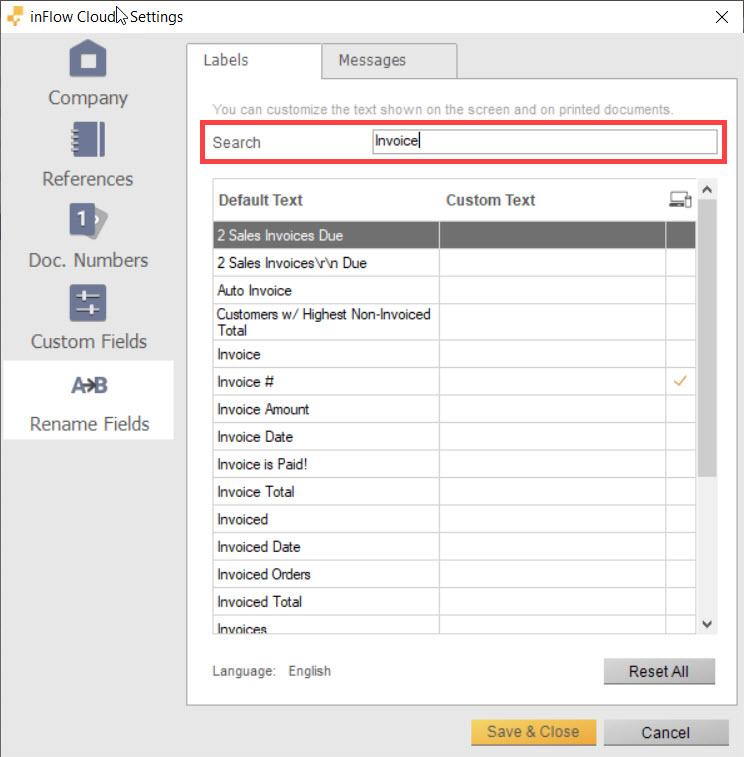Switch to the Messages tab
The image size is (744, 757).
click(389, 60)
